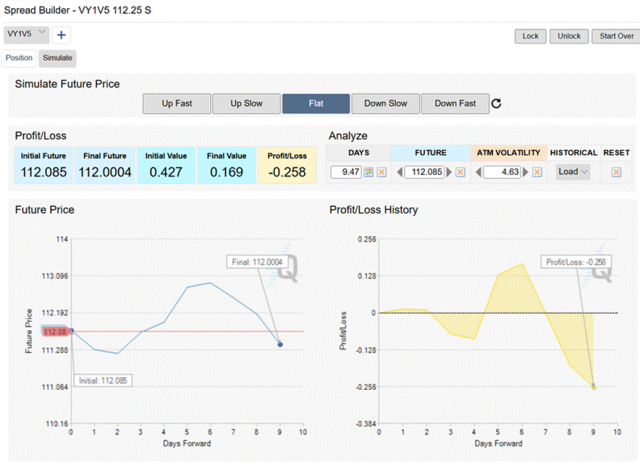The image size is (640, 466).
Task: Switch to the Position tab
Action: click(19, 58)
